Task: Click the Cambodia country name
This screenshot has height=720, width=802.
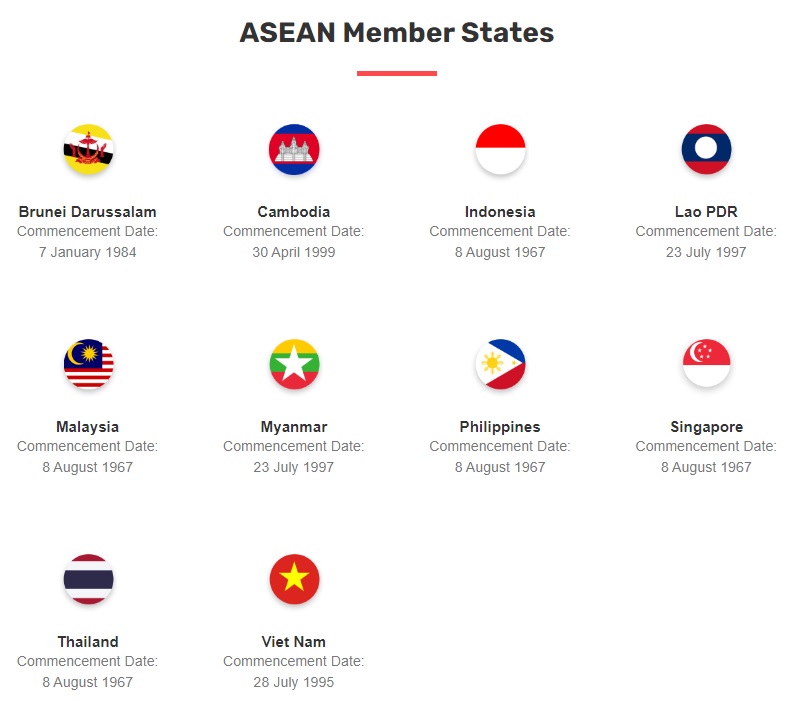Action: tap(294, 212)
